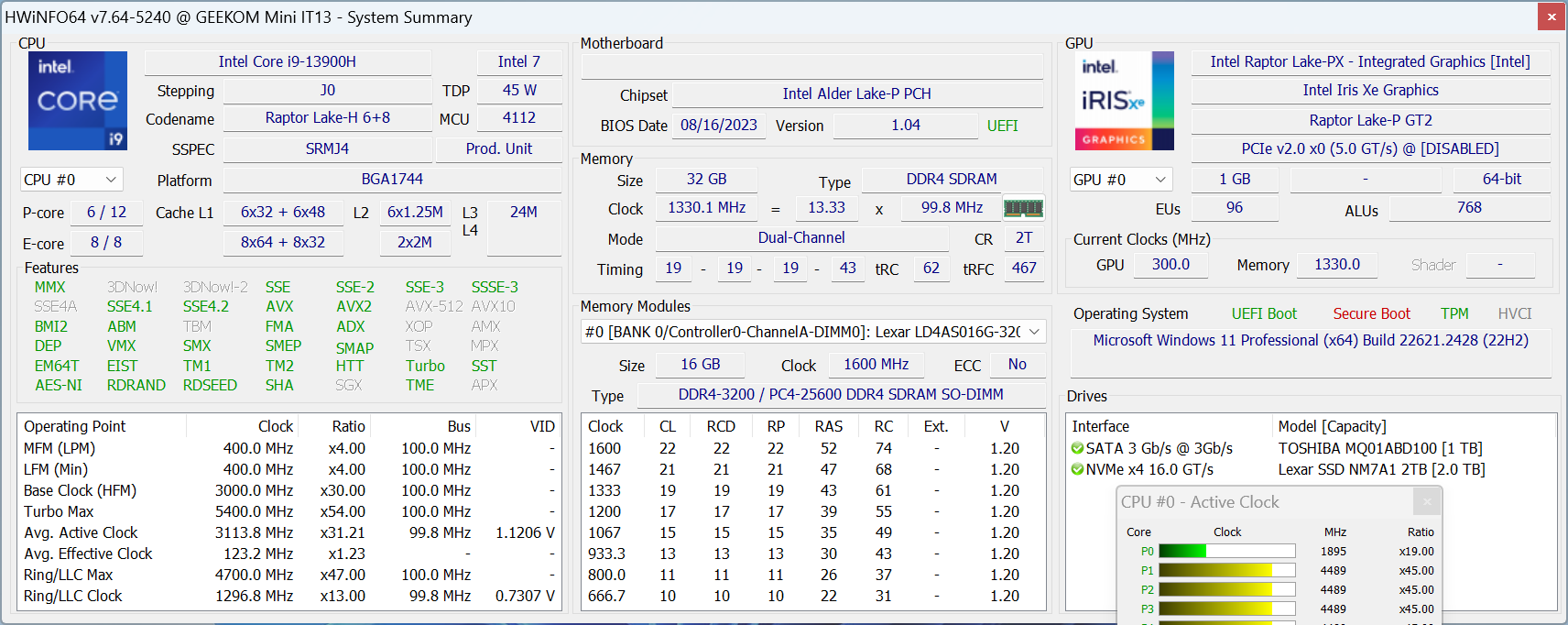Click the Stepping value J0
This screenshot has height=625, width=1568.
[328, 91]
